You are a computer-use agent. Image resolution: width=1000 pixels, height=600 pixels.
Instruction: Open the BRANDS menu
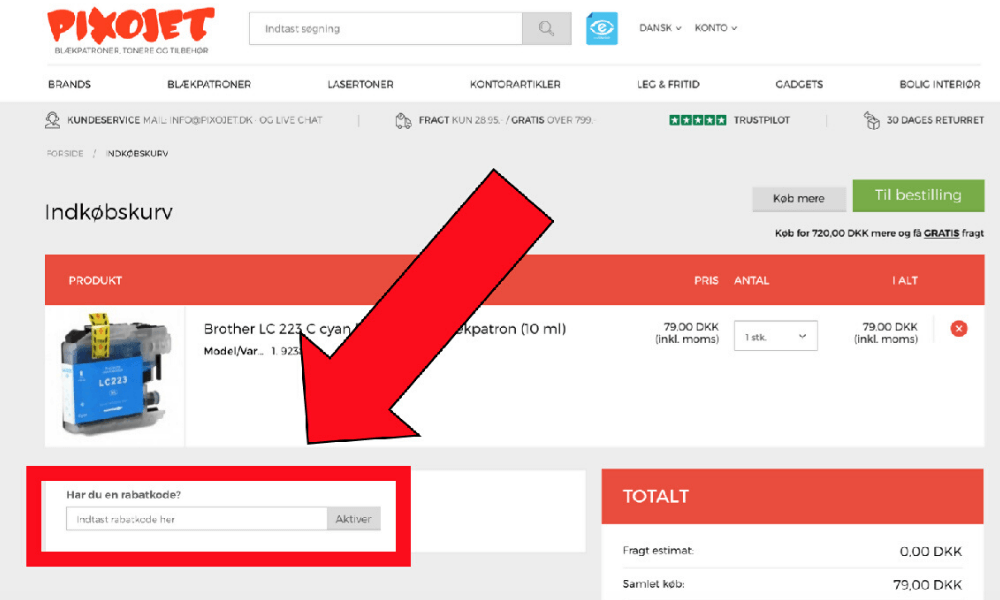pyautogui.click(x=69, y=85)
